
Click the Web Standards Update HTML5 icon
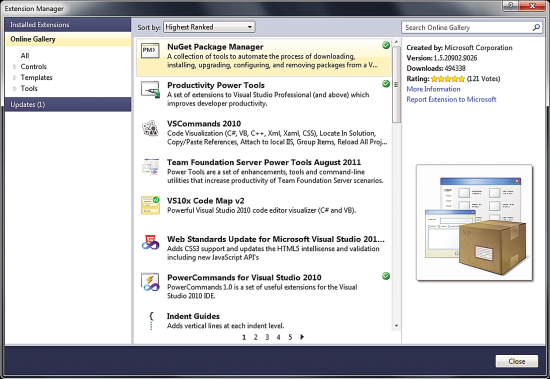point(150,243)
